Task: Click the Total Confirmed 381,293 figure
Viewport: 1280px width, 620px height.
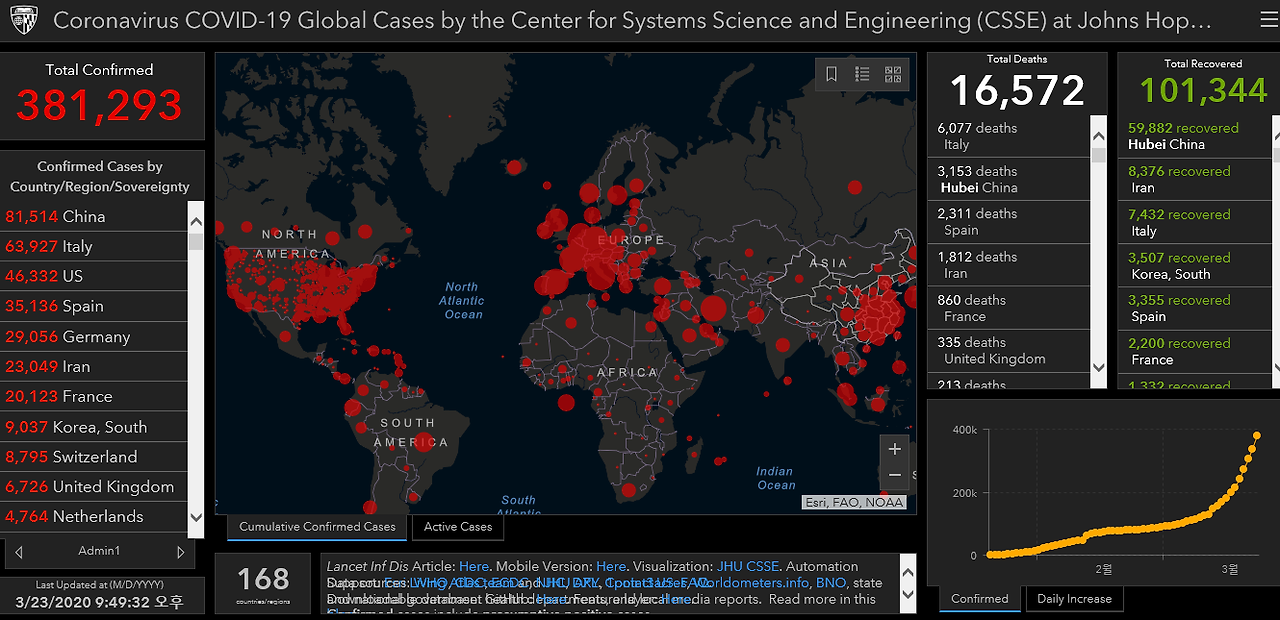Action: pyautogui.click(x=99, y=105)
